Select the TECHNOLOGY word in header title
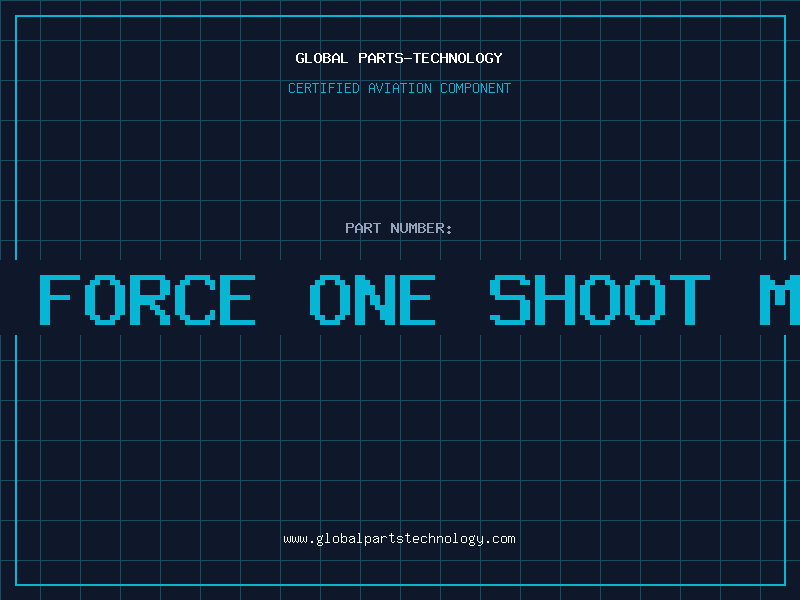 point(457,58)
